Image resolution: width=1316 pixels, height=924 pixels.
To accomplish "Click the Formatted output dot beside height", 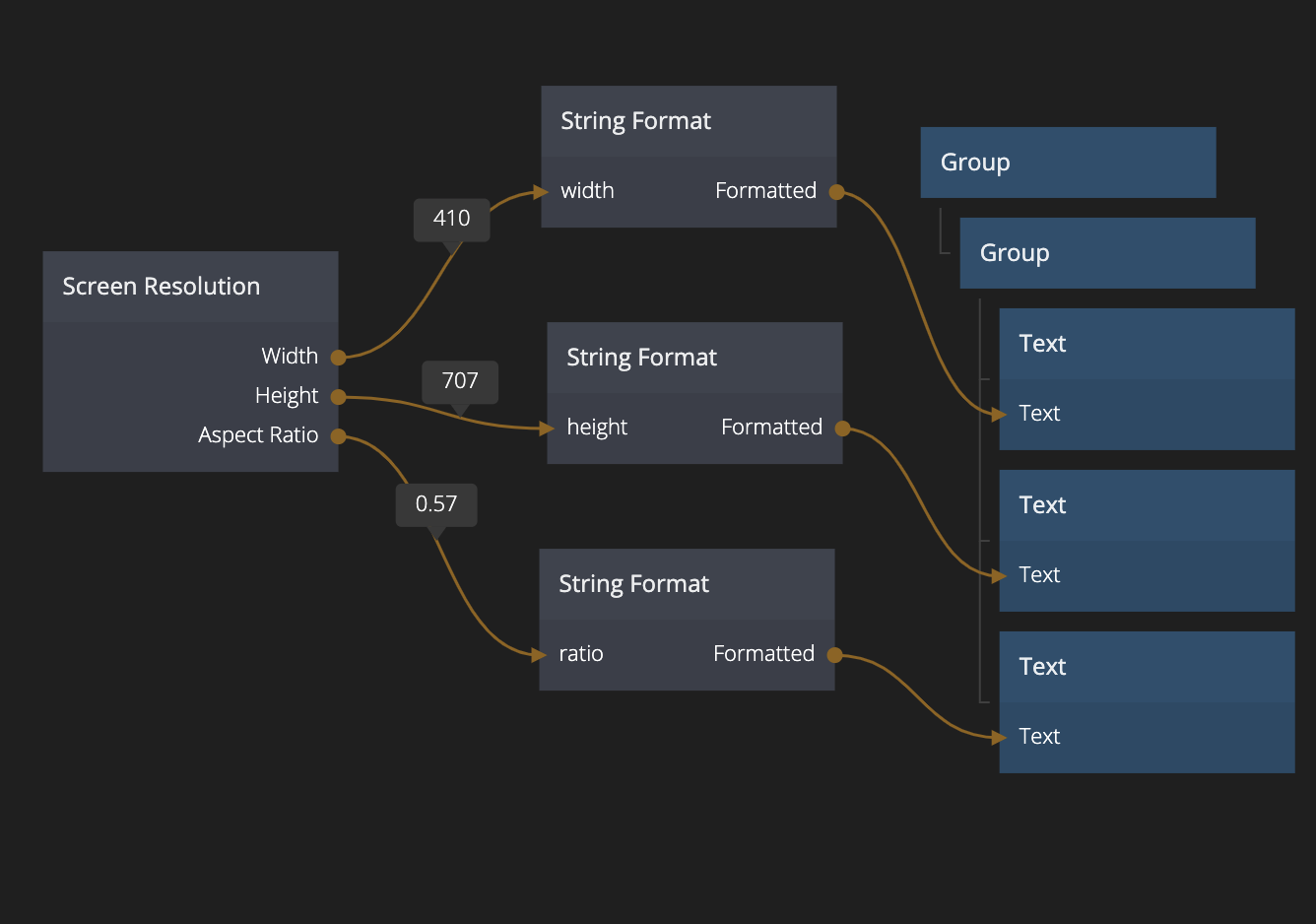I will pyautogui.click(x=842, y=429).
